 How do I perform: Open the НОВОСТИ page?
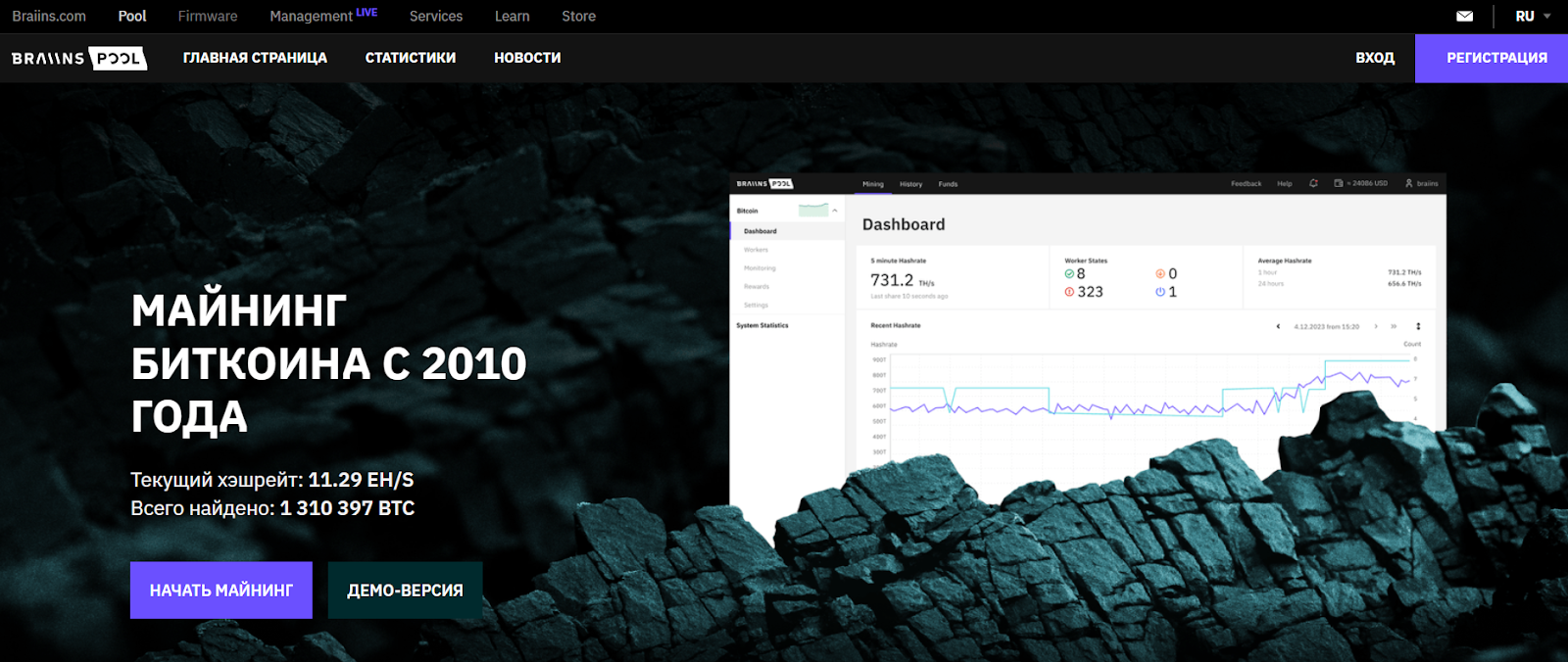click(x=527, y=58)
